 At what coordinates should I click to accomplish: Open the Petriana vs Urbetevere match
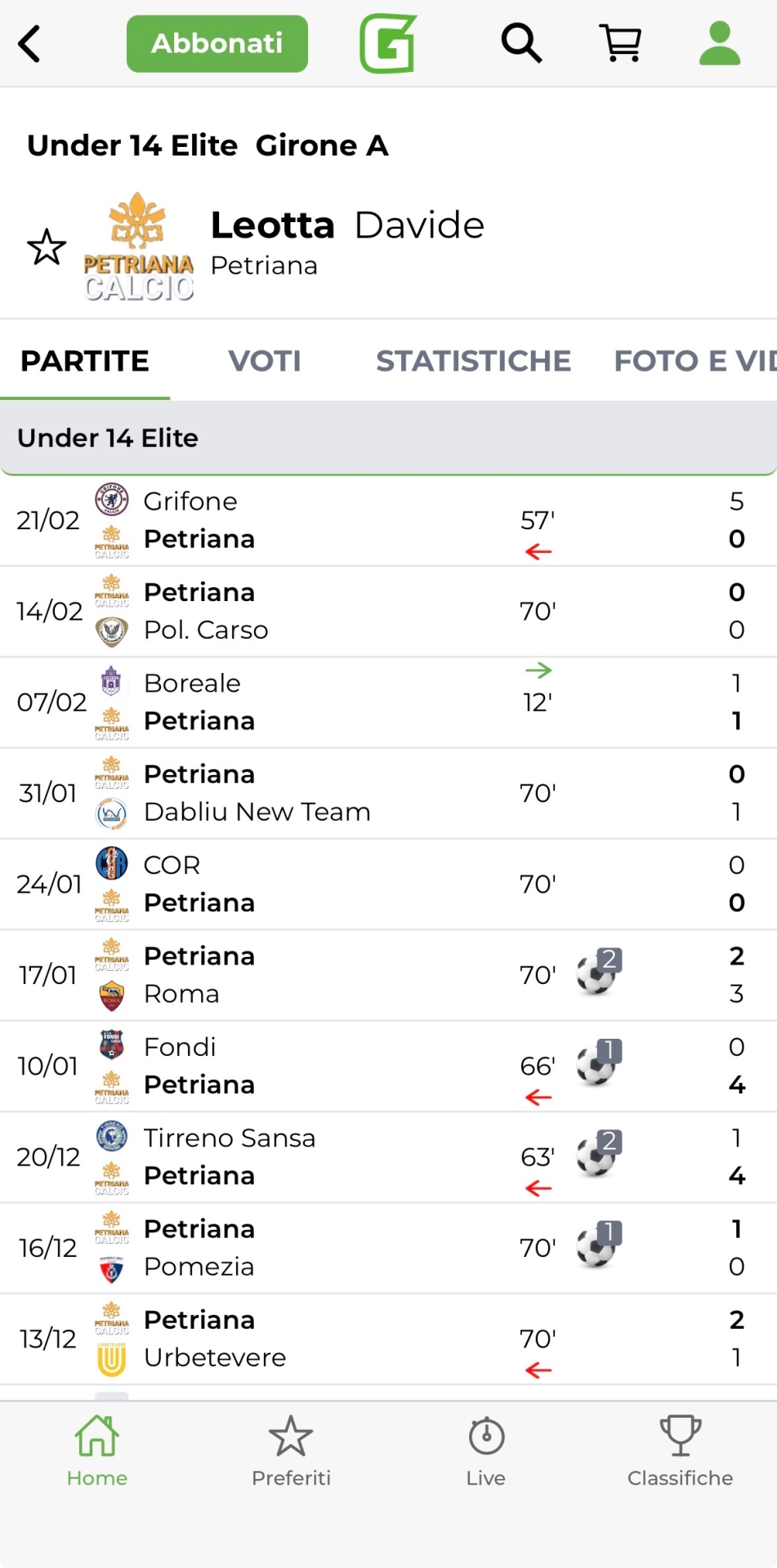click(327, 1339)
